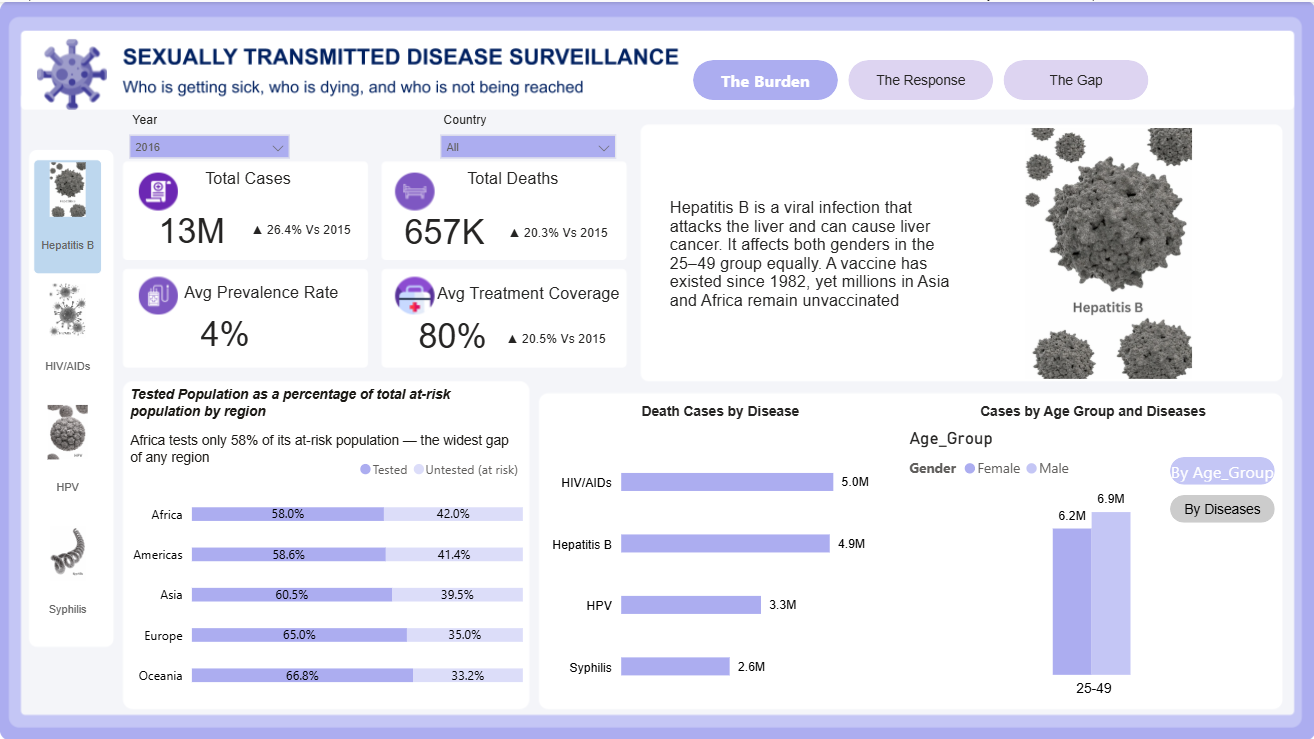1314x739 pixels.
Task: Open the Country dropdown showing All
Action: (527, 147)
